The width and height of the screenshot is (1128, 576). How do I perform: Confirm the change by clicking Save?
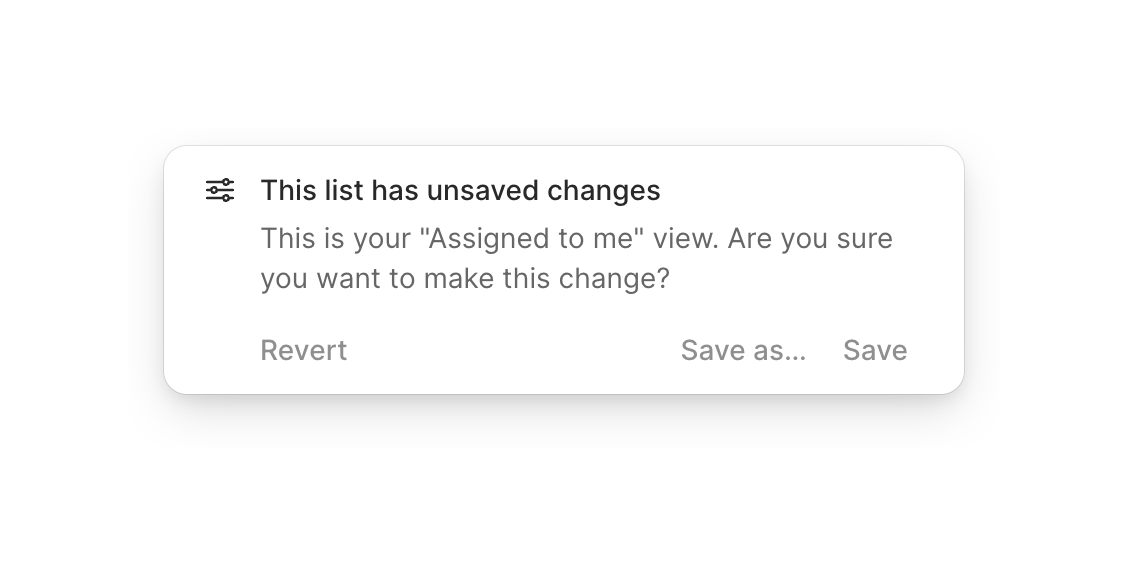[875, 350]
